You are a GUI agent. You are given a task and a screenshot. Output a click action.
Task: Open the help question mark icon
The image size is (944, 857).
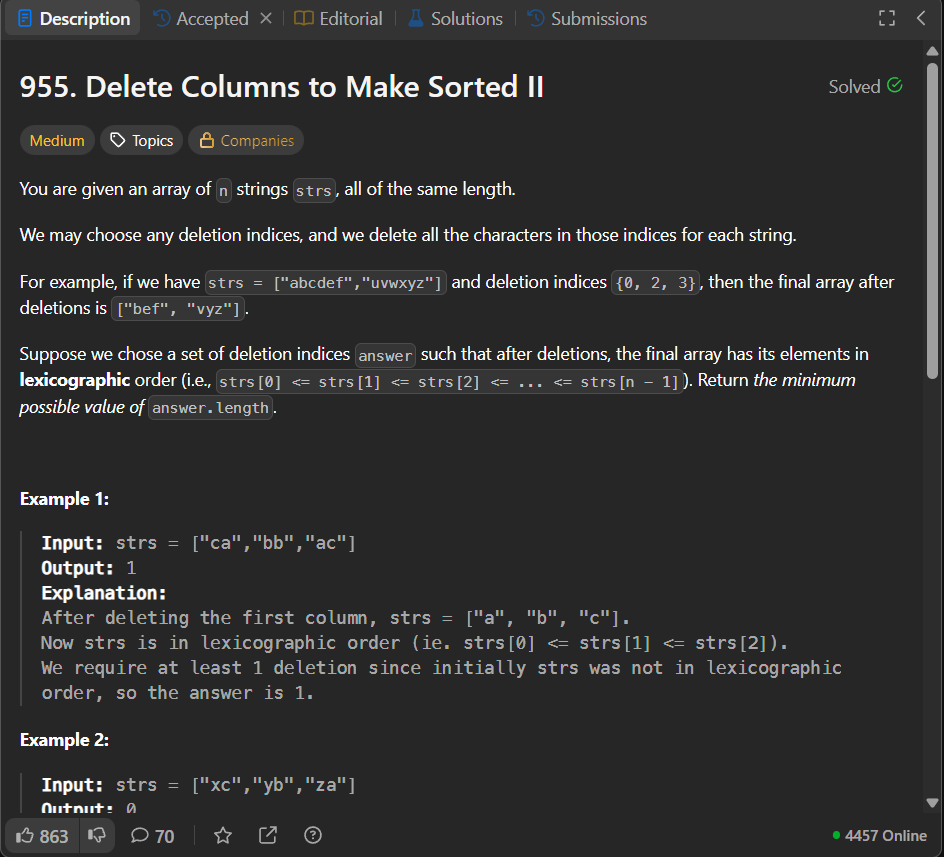click(312, 835)
